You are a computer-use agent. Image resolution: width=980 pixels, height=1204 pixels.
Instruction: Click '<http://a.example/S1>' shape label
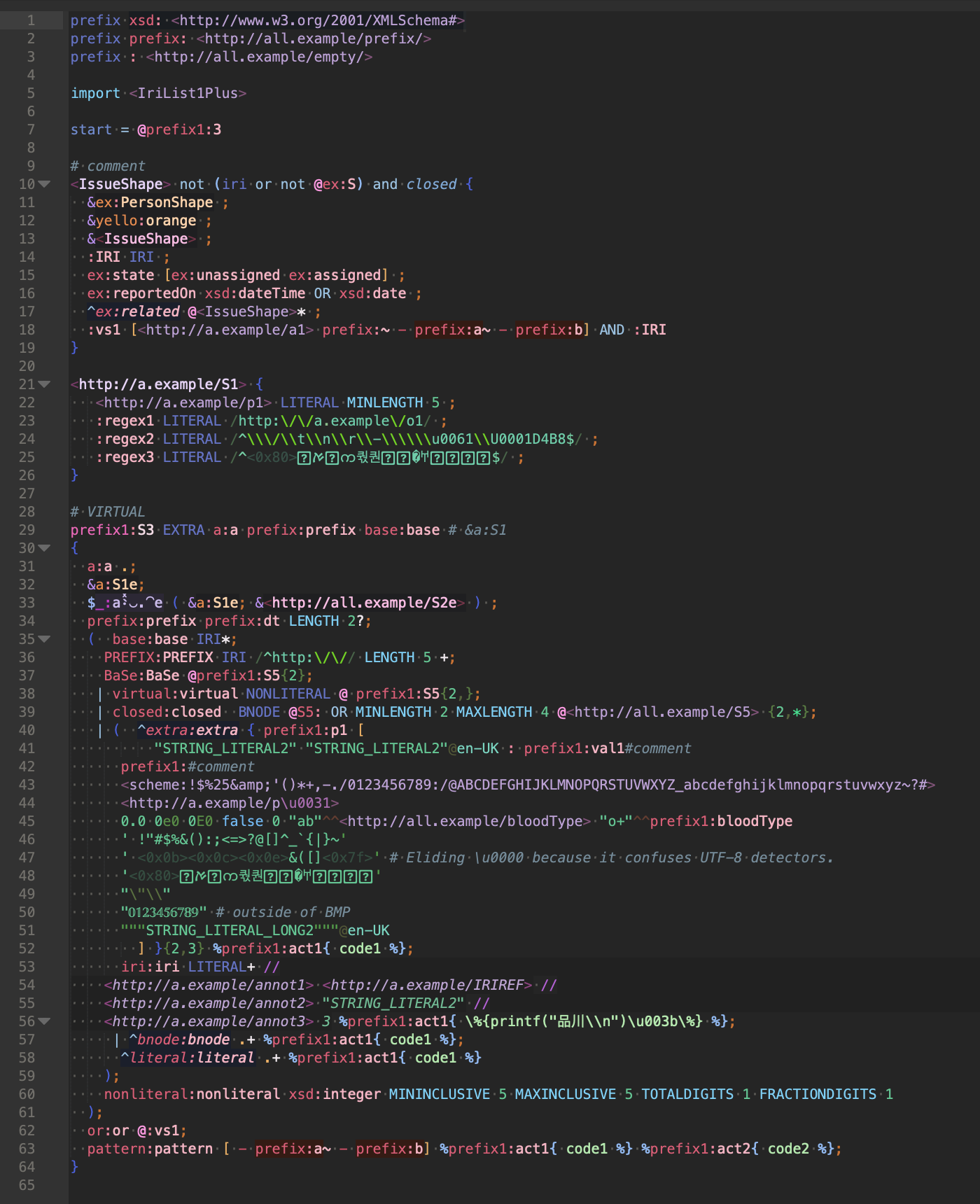pyautogui.click(x=158, y=384)
